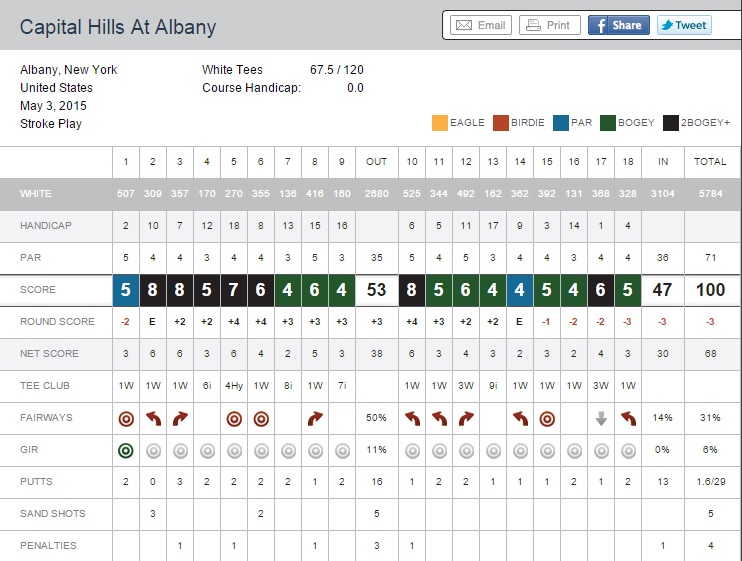742x561 pixels.
Task: Click the red Birdie legend swatch
Action: 502,123
